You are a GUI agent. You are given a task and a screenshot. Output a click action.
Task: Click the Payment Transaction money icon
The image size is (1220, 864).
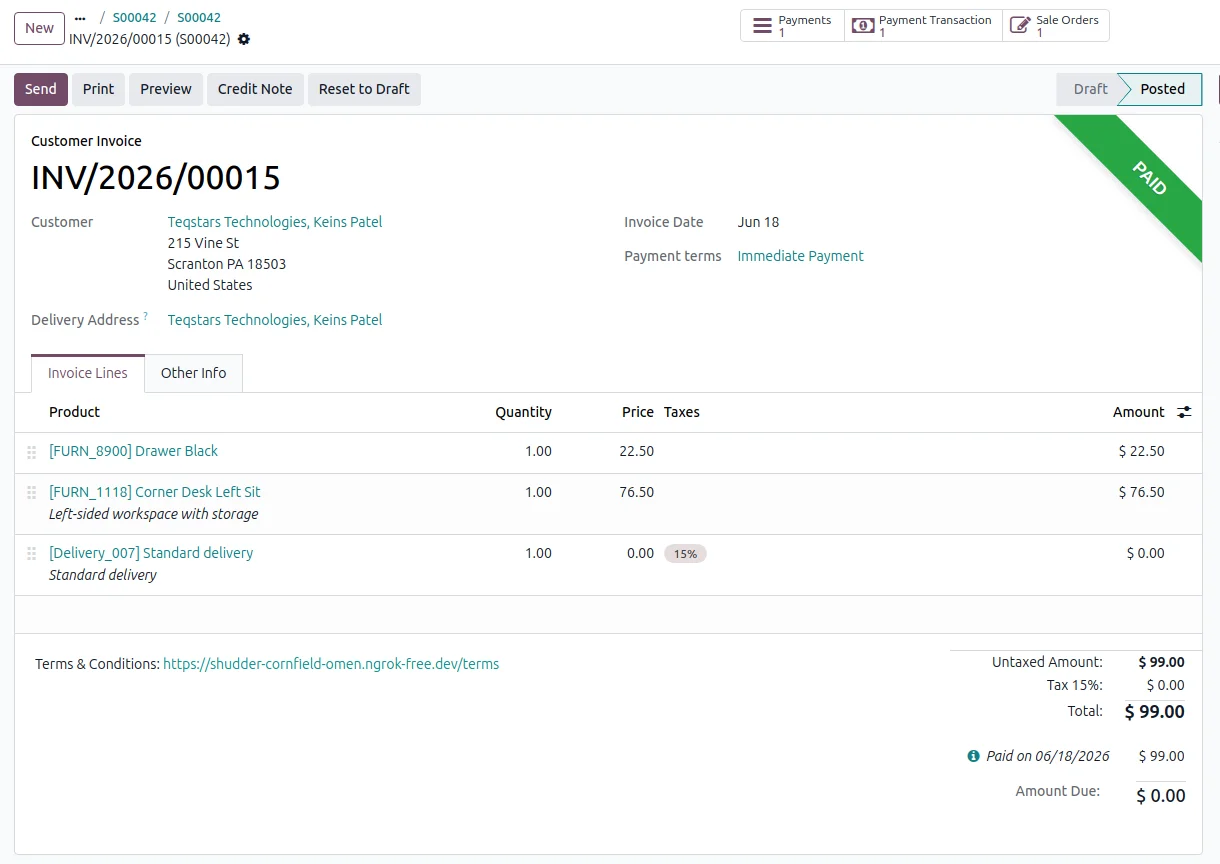pyautogui.click(x=862, y=26)
